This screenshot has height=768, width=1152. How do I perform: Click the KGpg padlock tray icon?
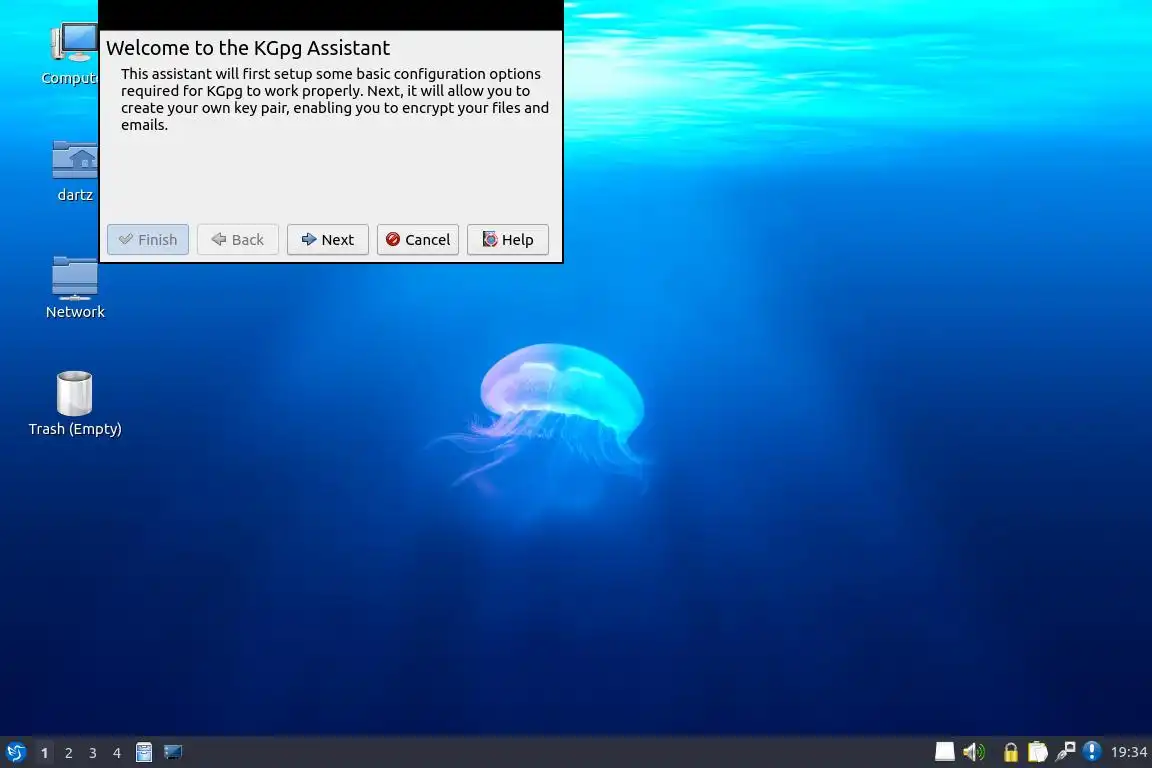tap(1011, 752)
